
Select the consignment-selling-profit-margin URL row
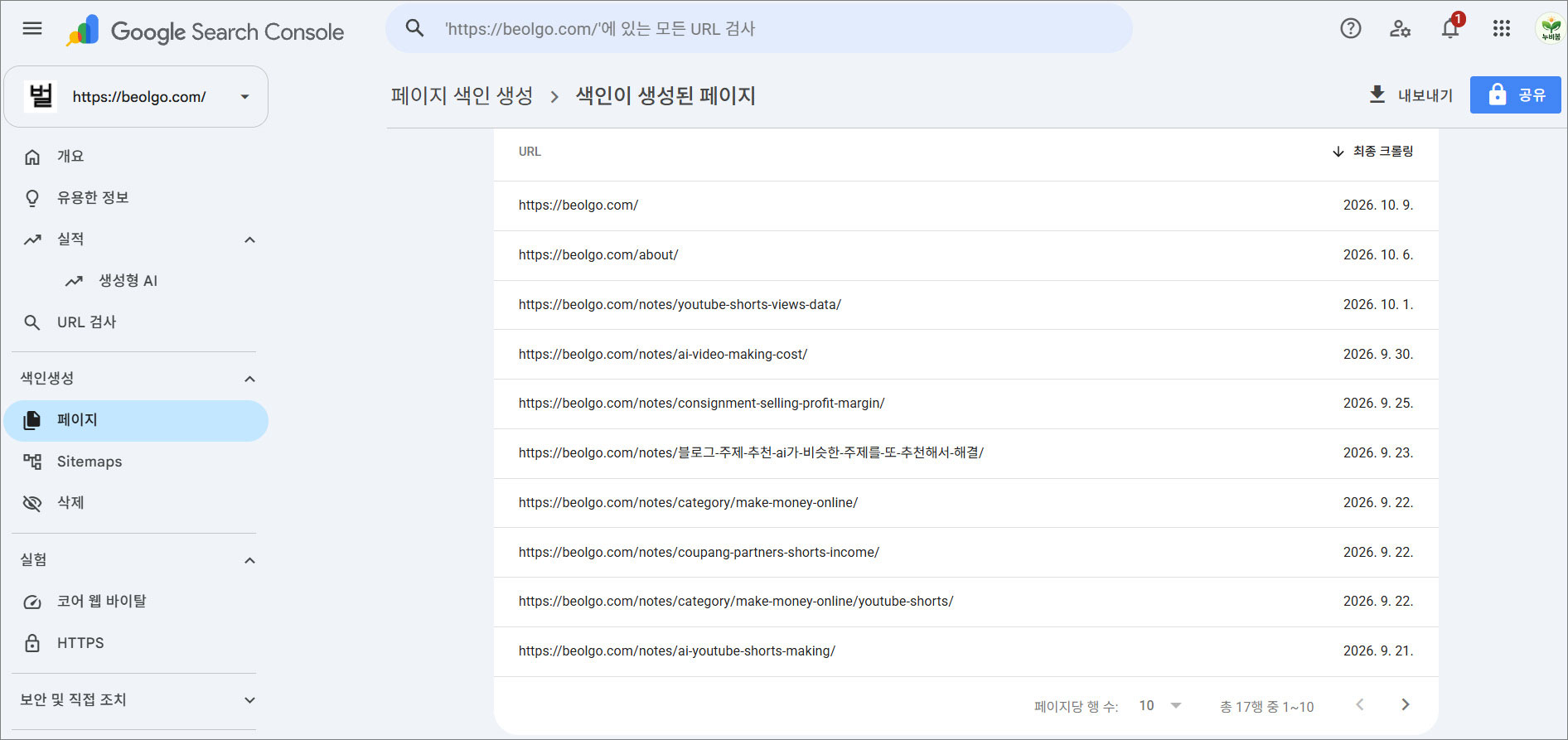965,404
